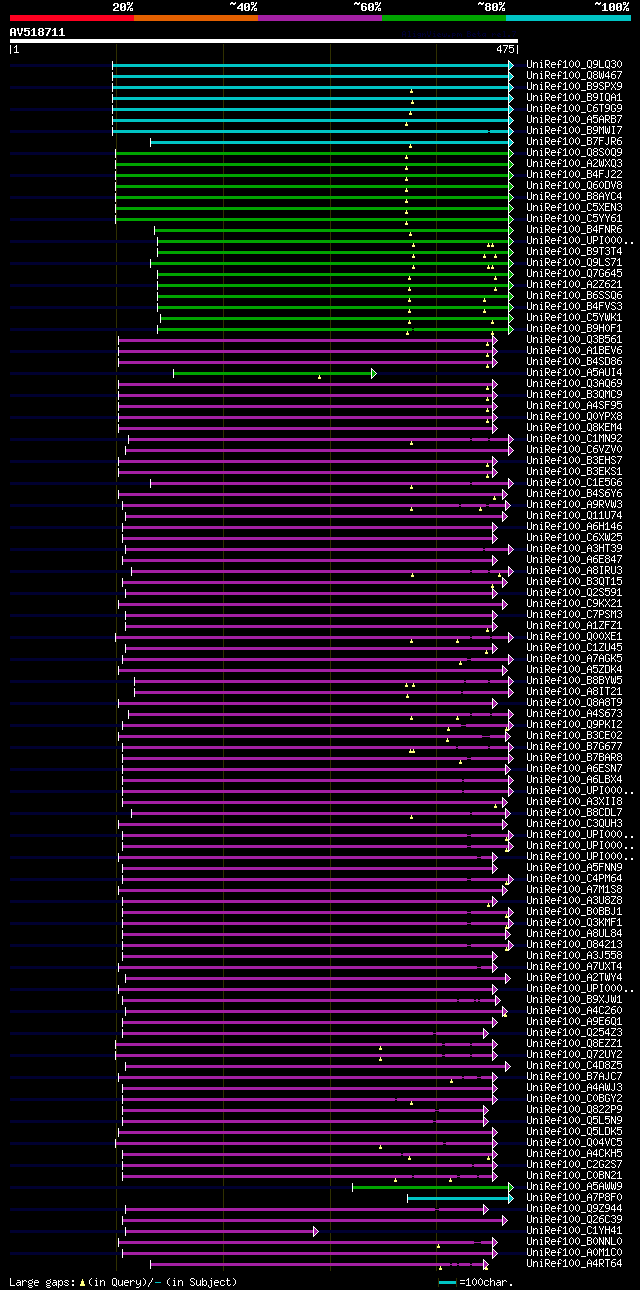Click the green segment of the color legend
Viewport: 640px width, 1290px height.
(444, 17)
